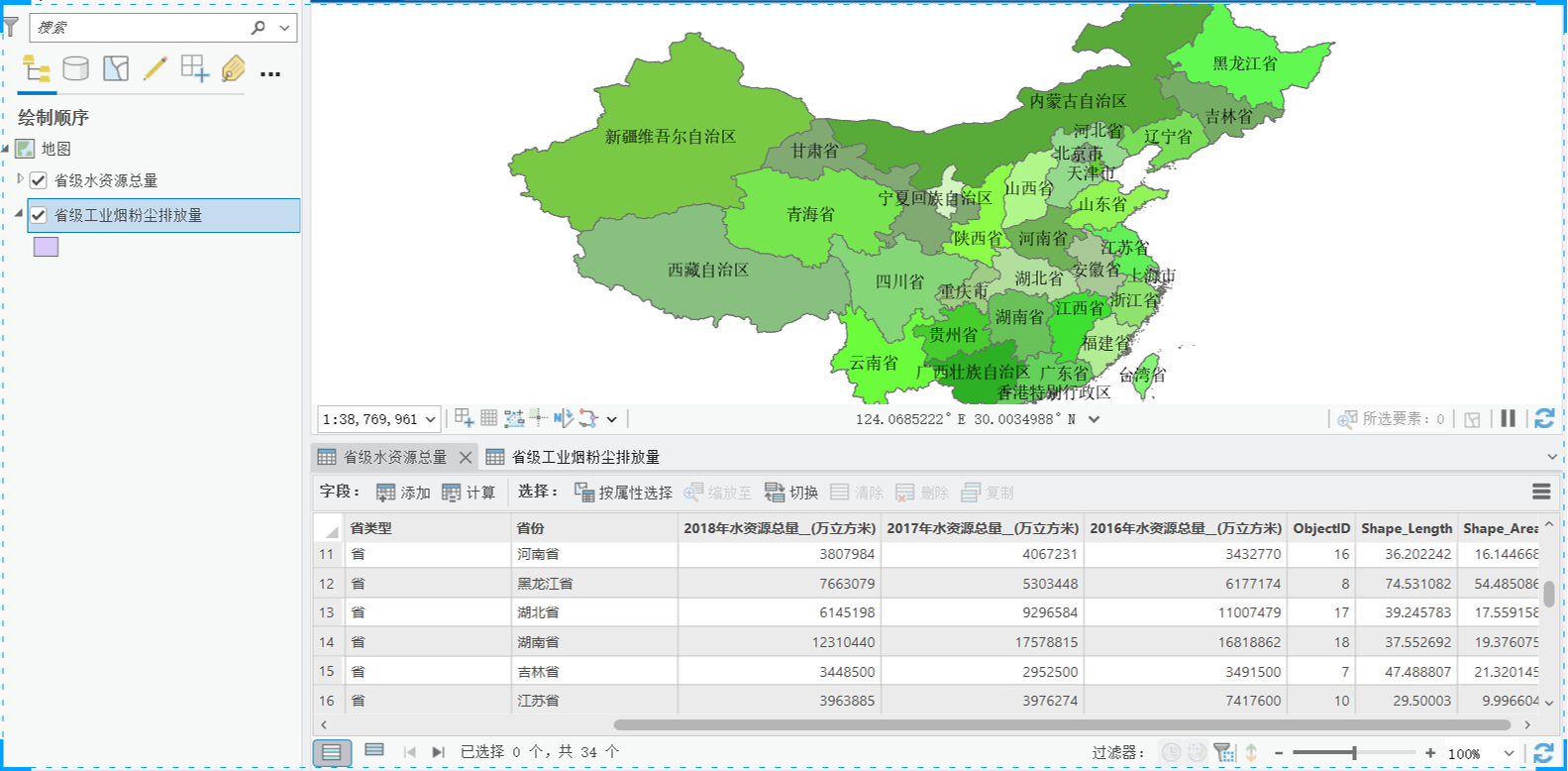The image size is (1568, 771).
Task: Click the 计算 field button
Action: [469, 493]
